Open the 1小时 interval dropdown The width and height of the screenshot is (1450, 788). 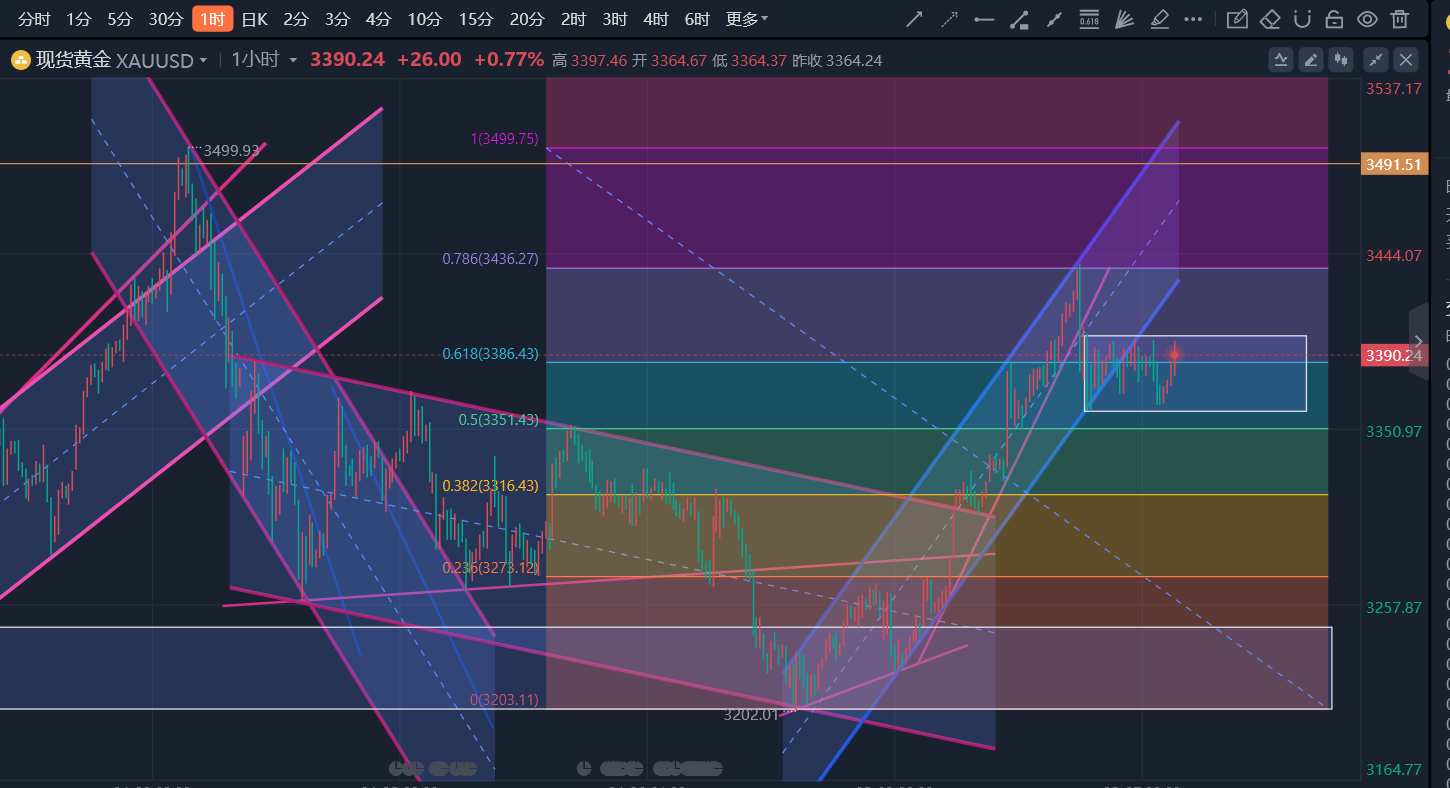click(x=264, y=60)
